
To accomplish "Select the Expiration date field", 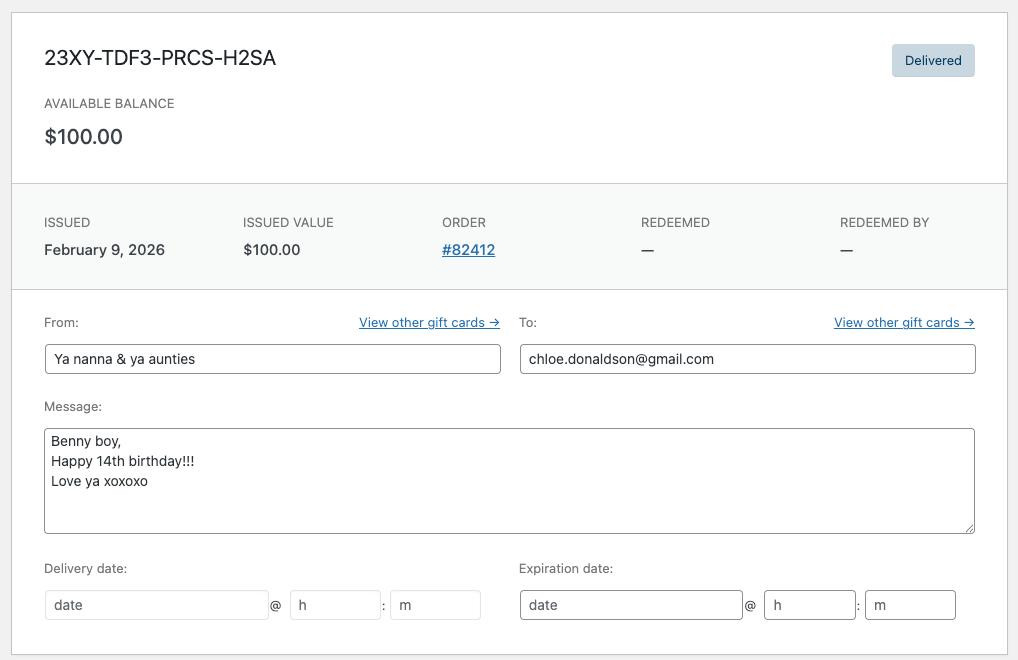I will (x=631, y=605).
